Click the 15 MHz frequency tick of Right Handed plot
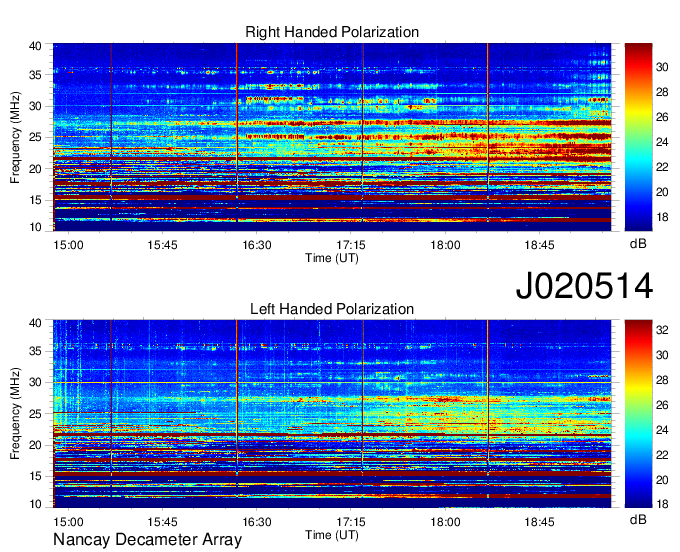Screen dimensions: 680x552 pos(35,200)
